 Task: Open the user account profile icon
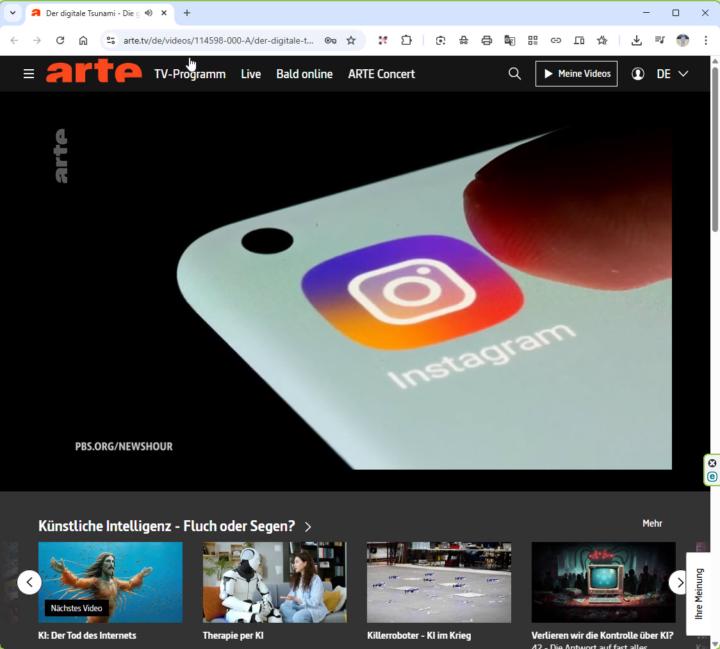tap(637, 73)
